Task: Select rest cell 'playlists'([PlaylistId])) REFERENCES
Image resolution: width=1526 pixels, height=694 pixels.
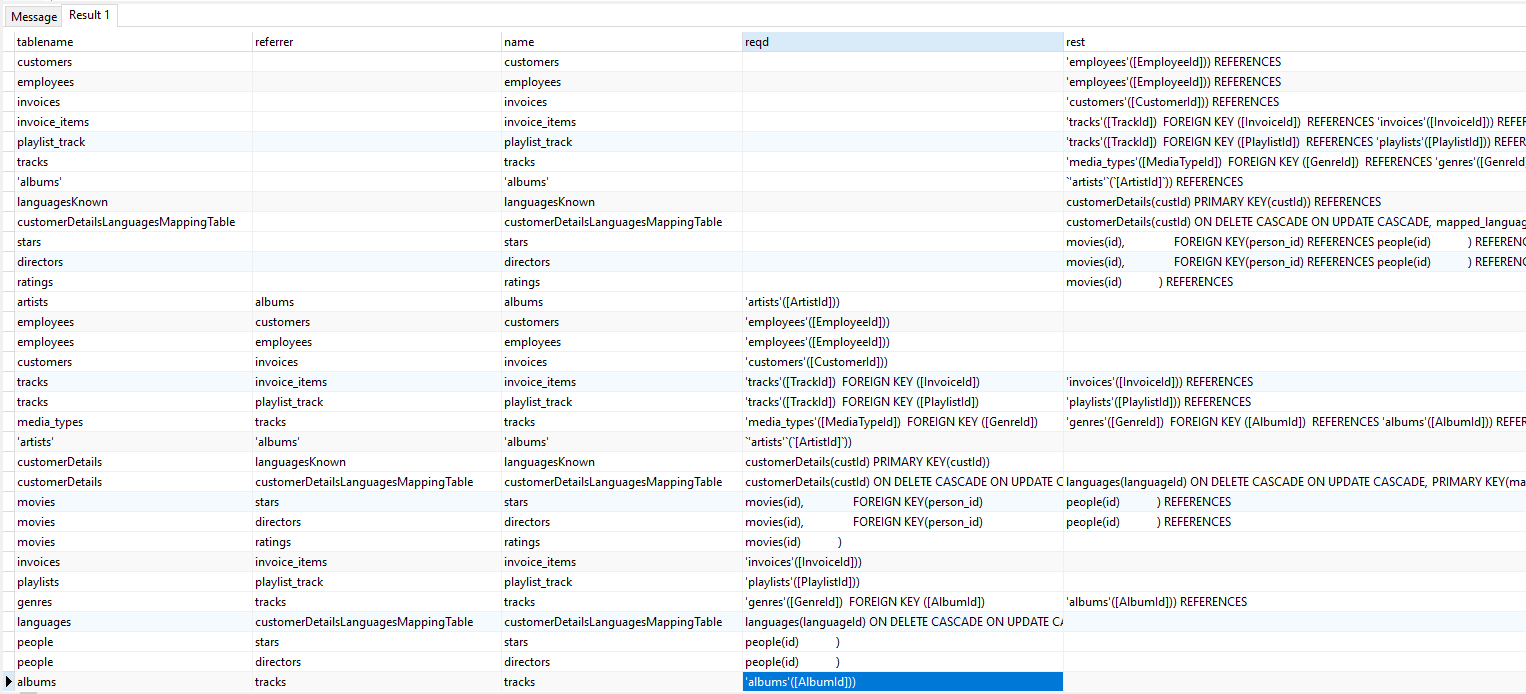Action: click(1294, 402)
